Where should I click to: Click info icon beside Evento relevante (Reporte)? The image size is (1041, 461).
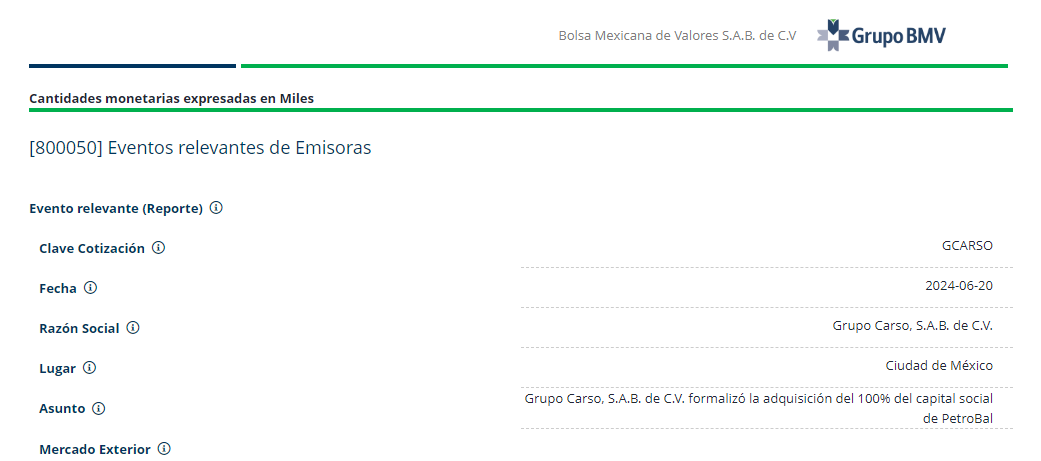216,208
